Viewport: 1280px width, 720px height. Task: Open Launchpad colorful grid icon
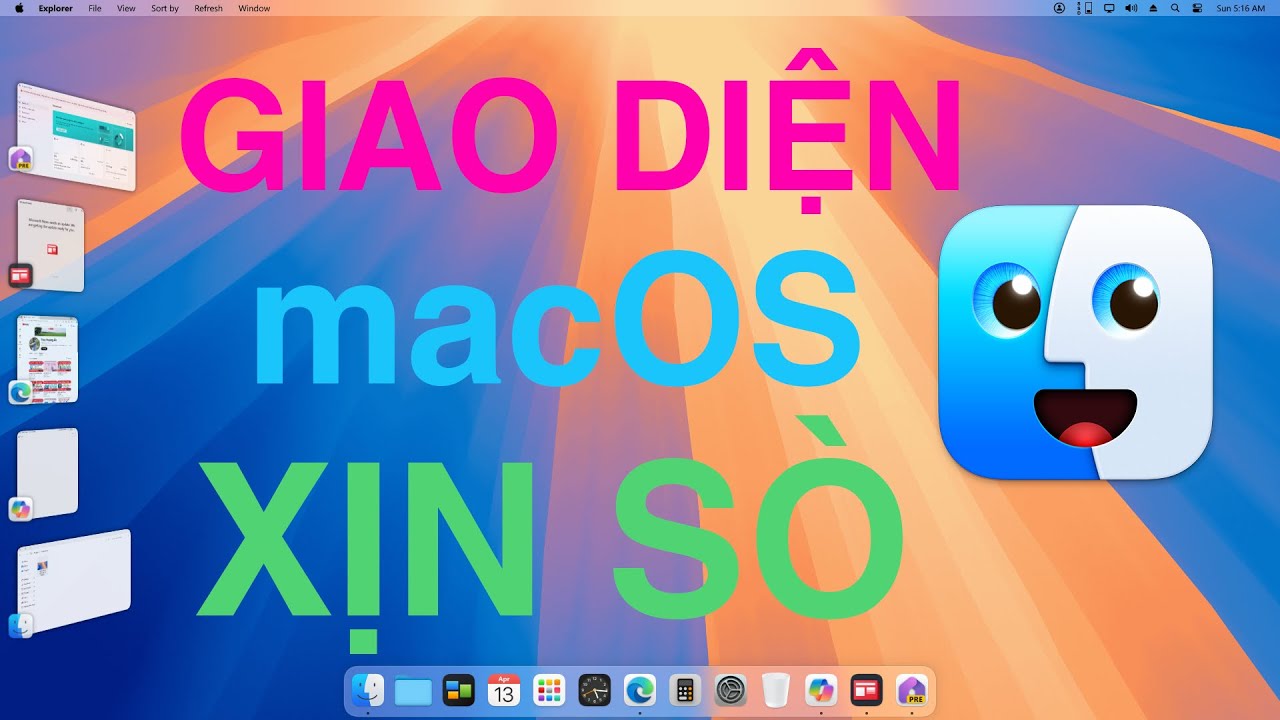point(549,690)
